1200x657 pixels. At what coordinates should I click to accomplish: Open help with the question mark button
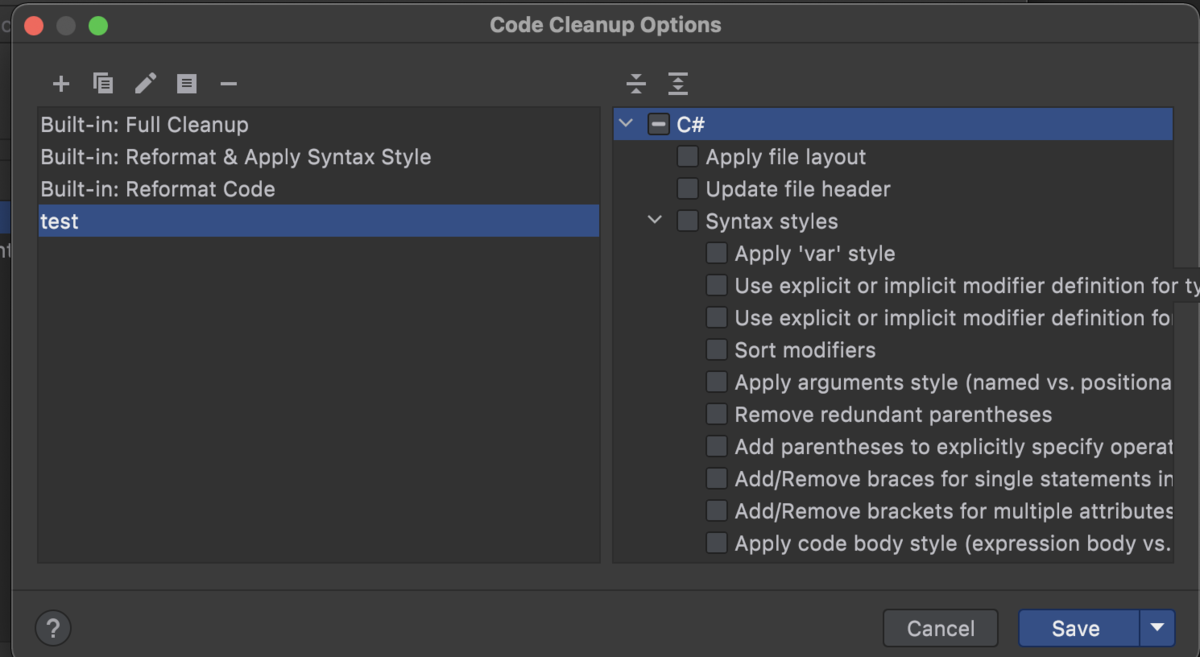click(53, 628)
